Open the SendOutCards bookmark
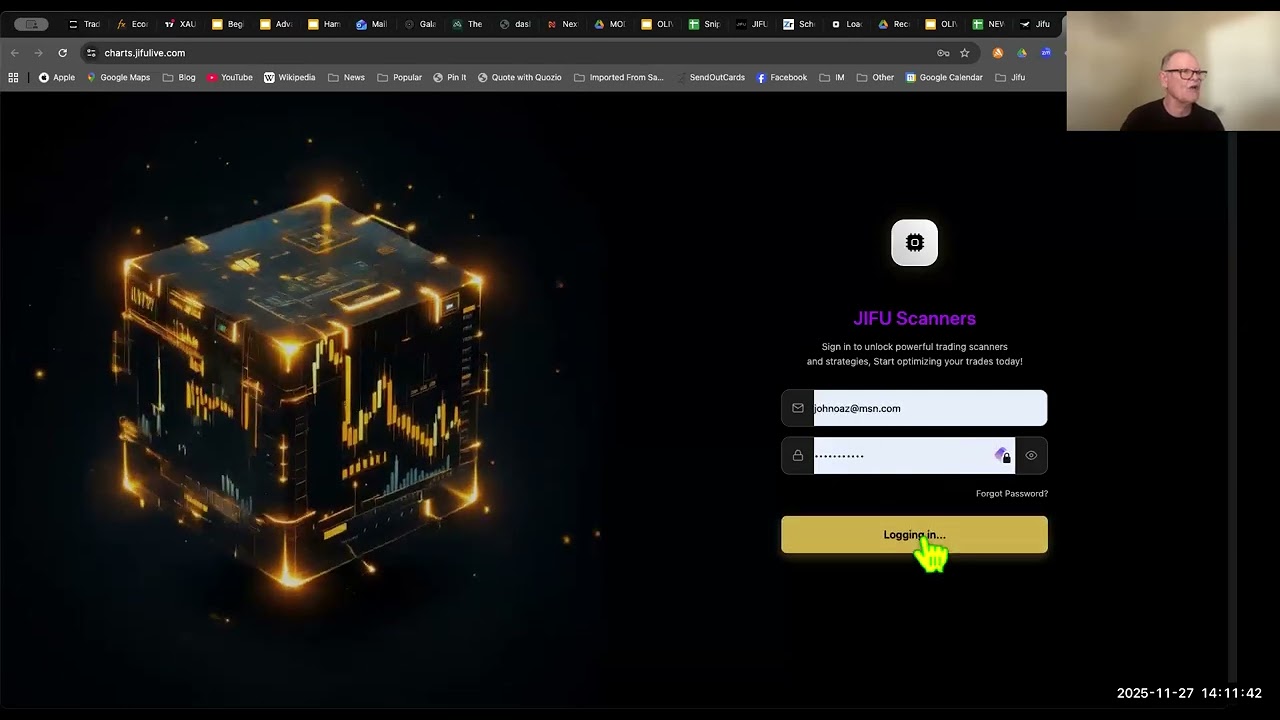The width and height of the screenshot is (1280, 720). 710,77
